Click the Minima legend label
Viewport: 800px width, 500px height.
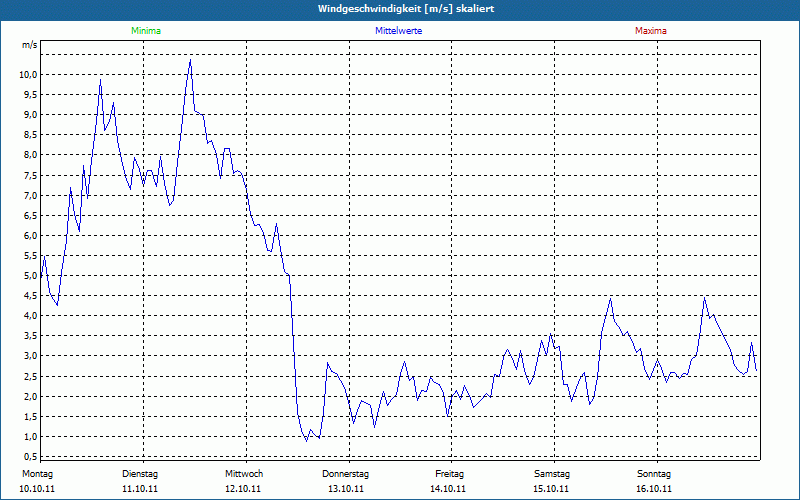coord(146,31)
